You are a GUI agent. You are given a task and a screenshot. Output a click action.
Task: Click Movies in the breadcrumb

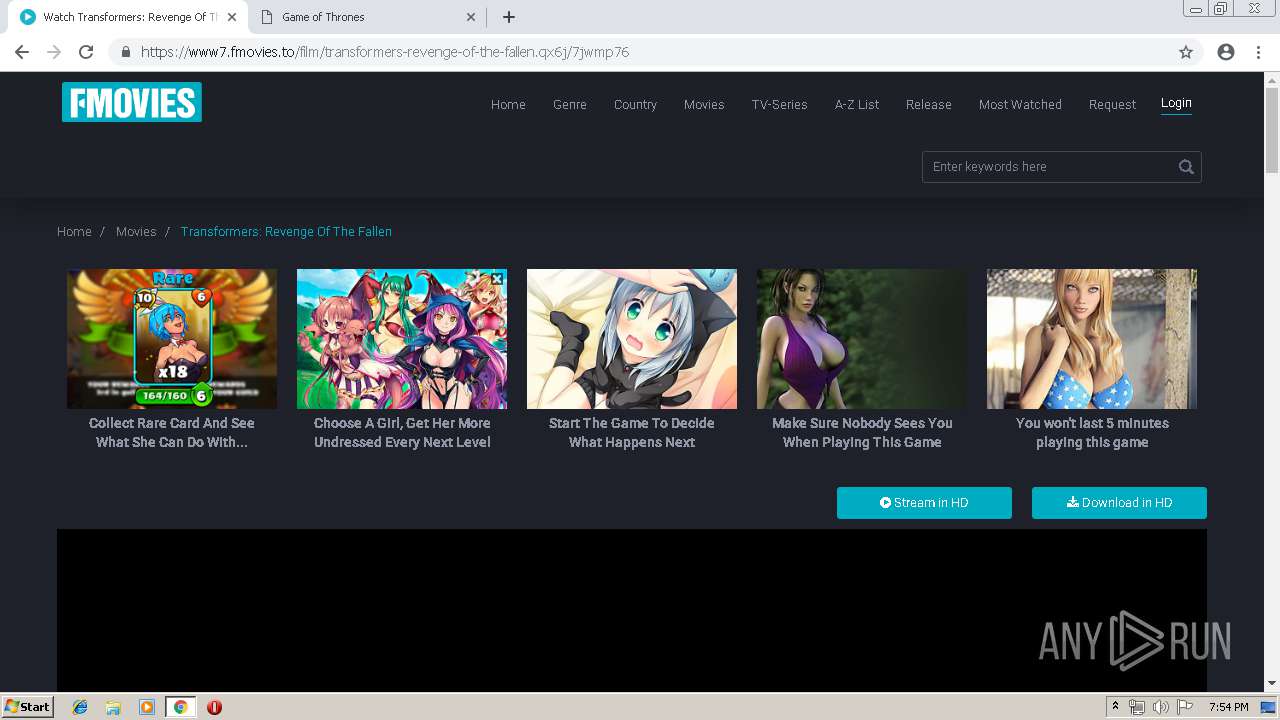pos(136,231)
